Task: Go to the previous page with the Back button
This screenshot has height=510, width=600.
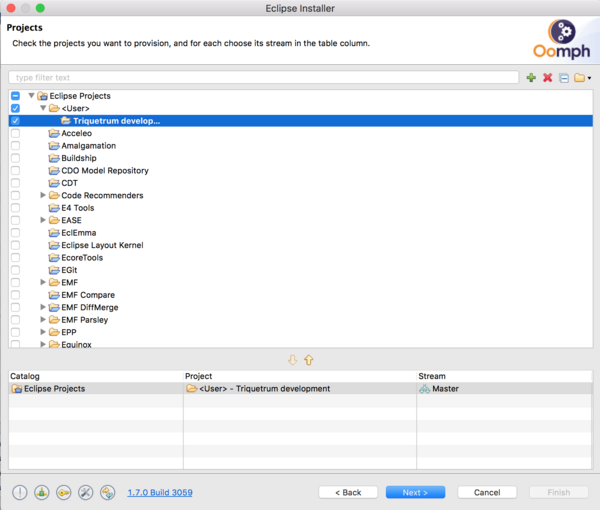Action: click(x=348, y=492)
